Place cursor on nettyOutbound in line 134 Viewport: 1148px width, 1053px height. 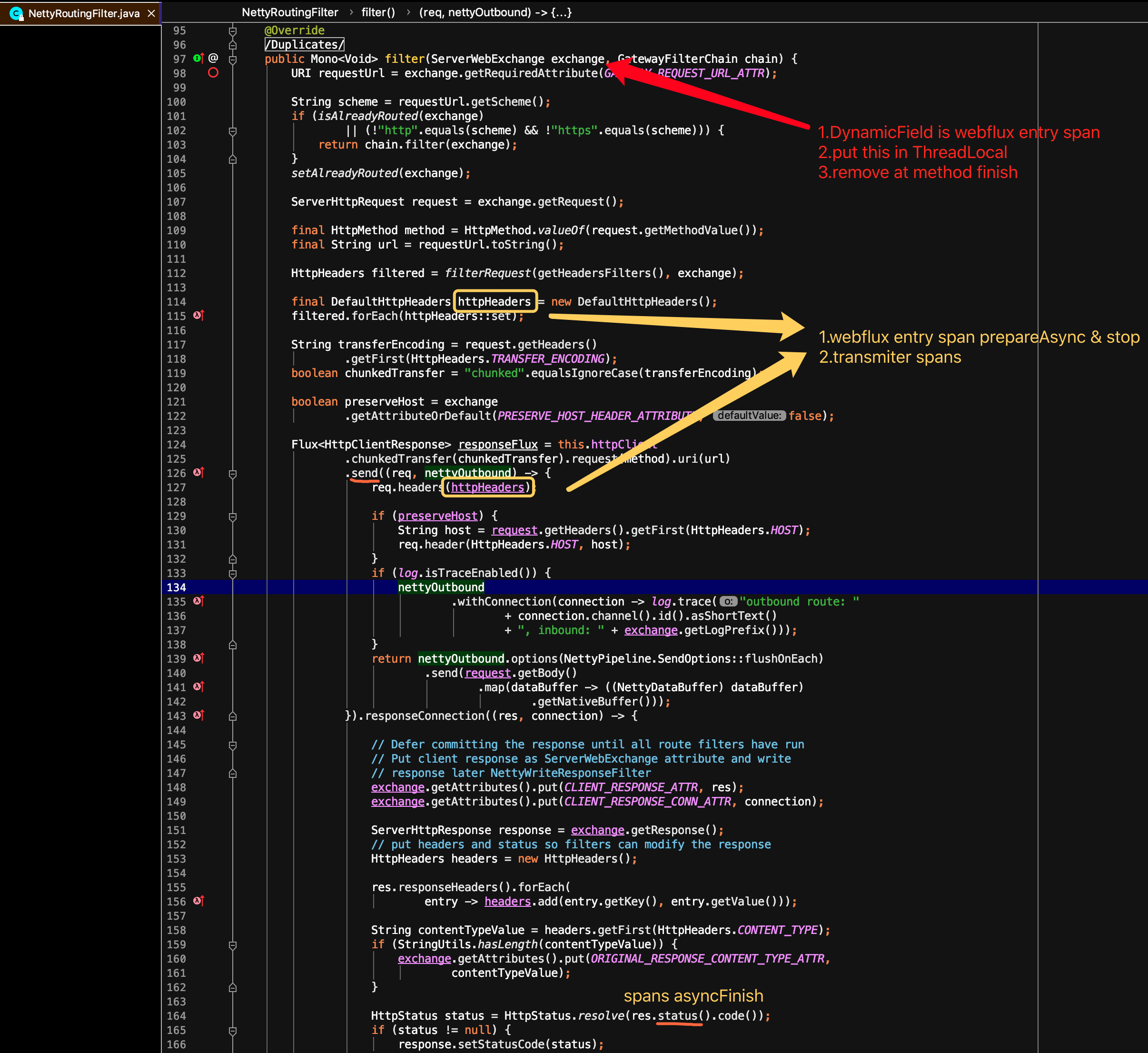(x=441, y=587)
